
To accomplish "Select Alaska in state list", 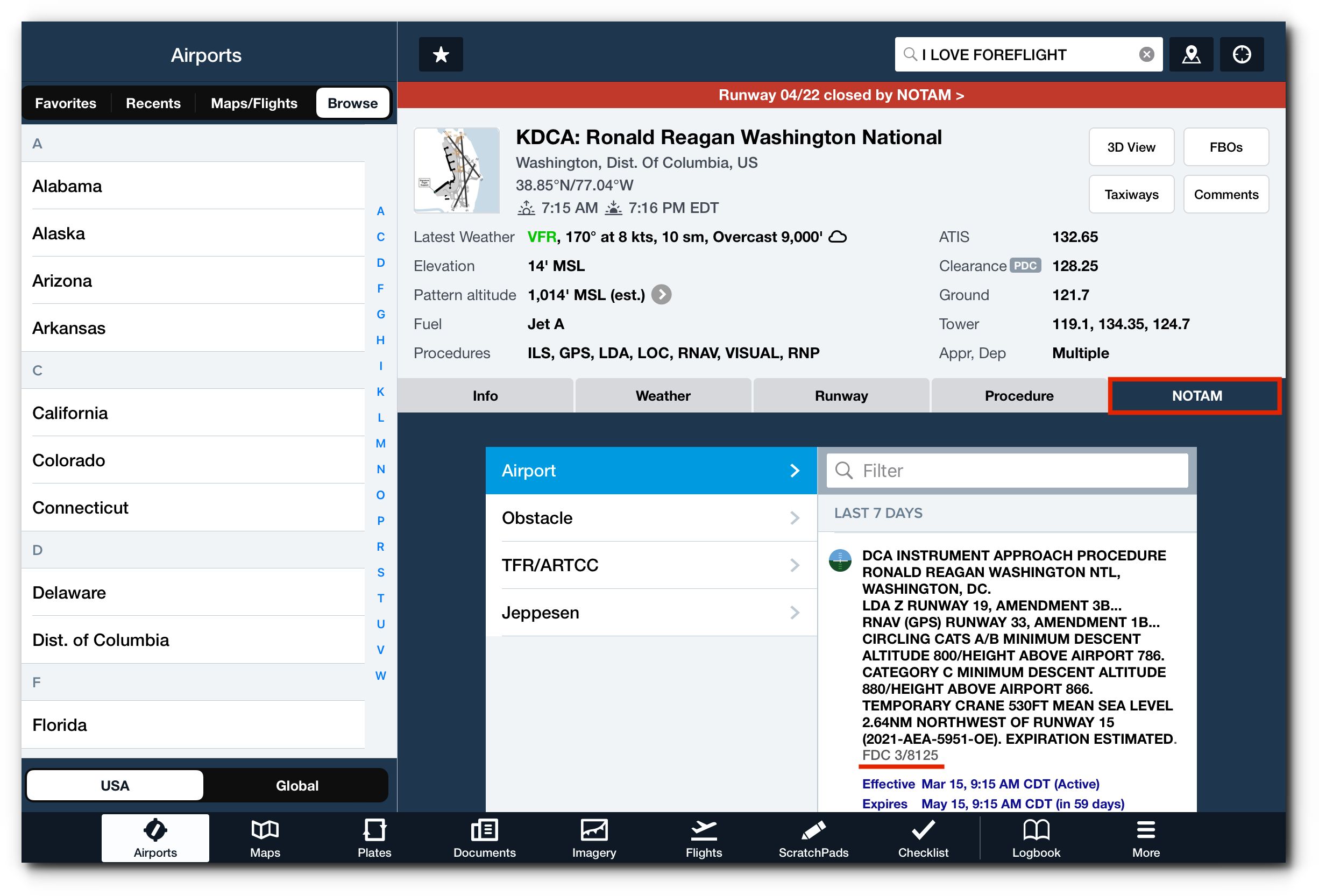I will [x=193, y=233].
